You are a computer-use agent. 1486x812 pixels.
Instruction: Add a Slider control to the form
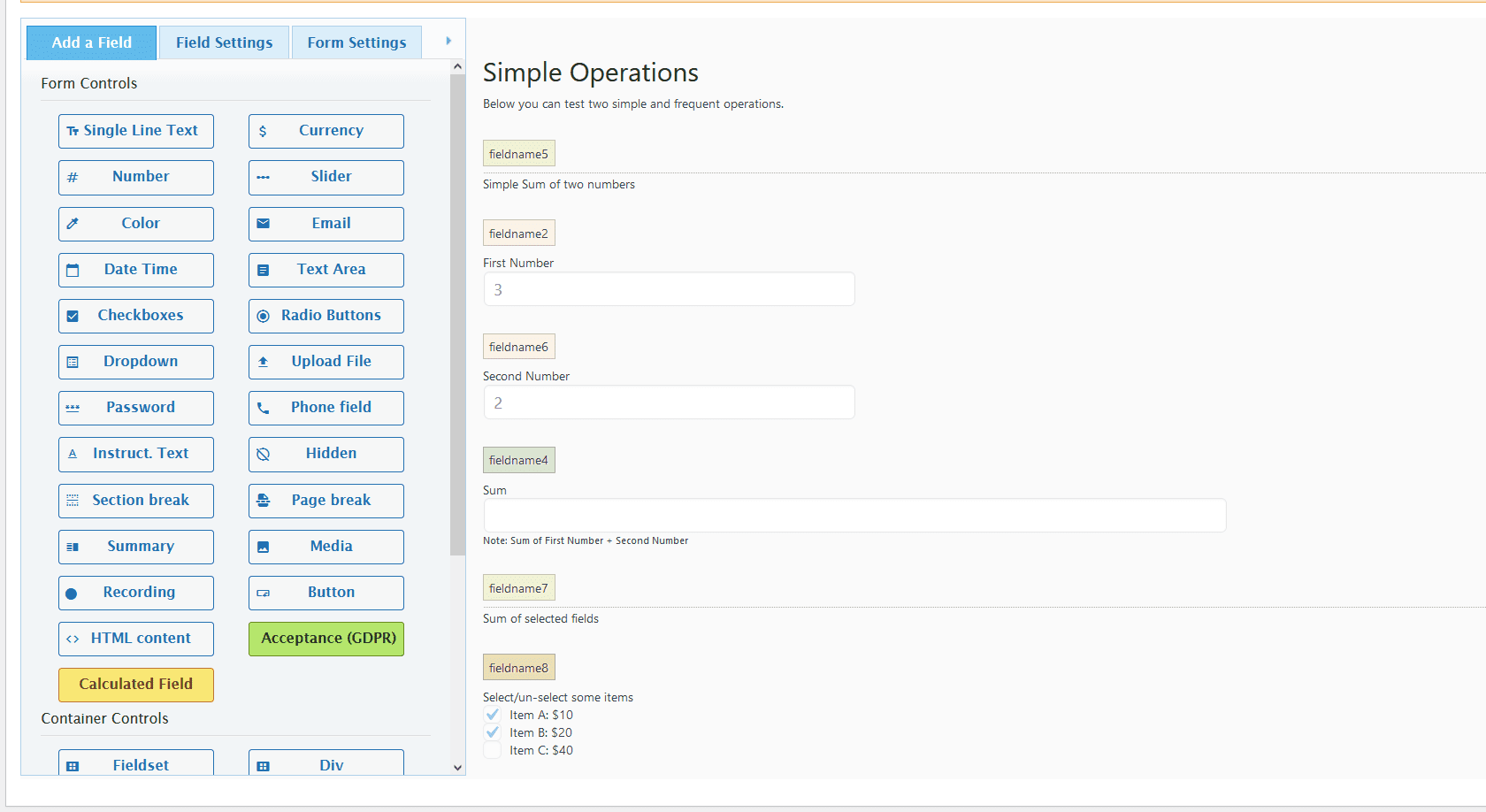[x=326, y=177]
